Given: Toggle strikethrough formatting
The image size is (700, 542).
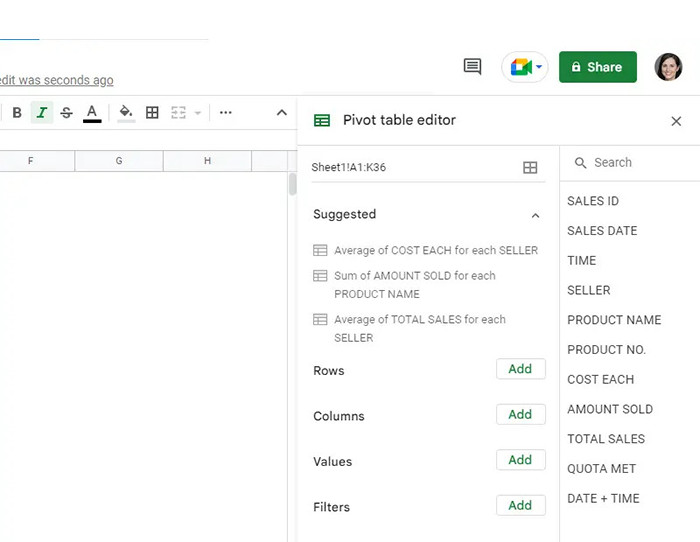Looking at the screenshot, I should click(66, 113).
